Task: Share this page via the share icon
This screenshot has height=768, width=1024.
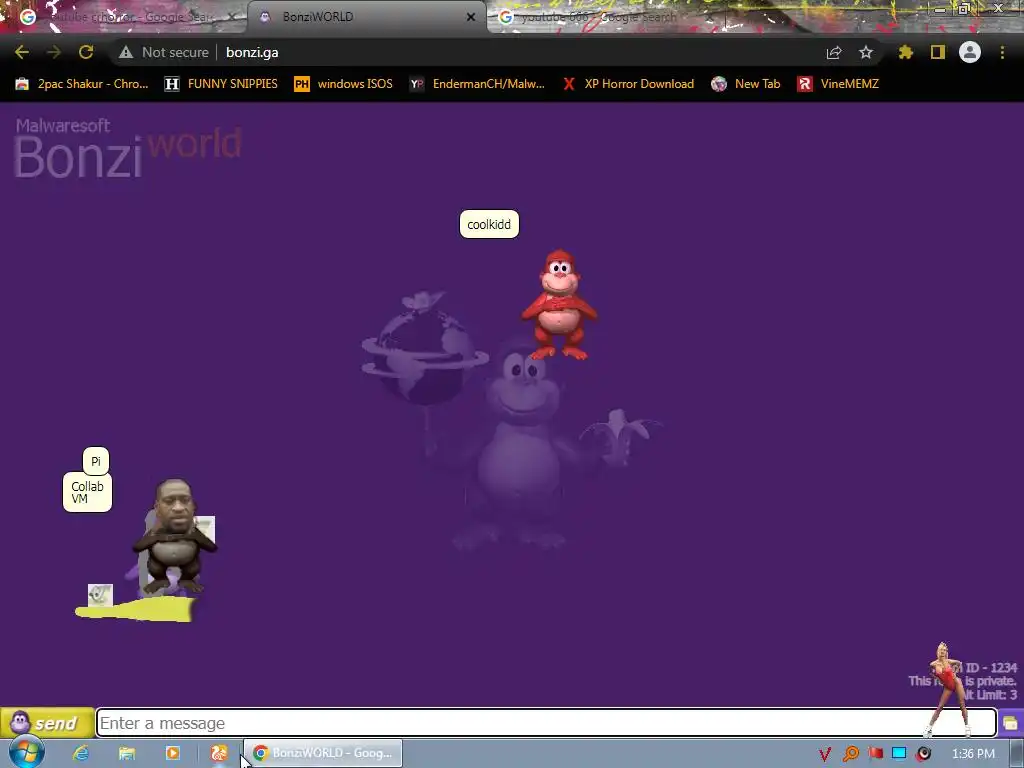Action: pos(833,52)
